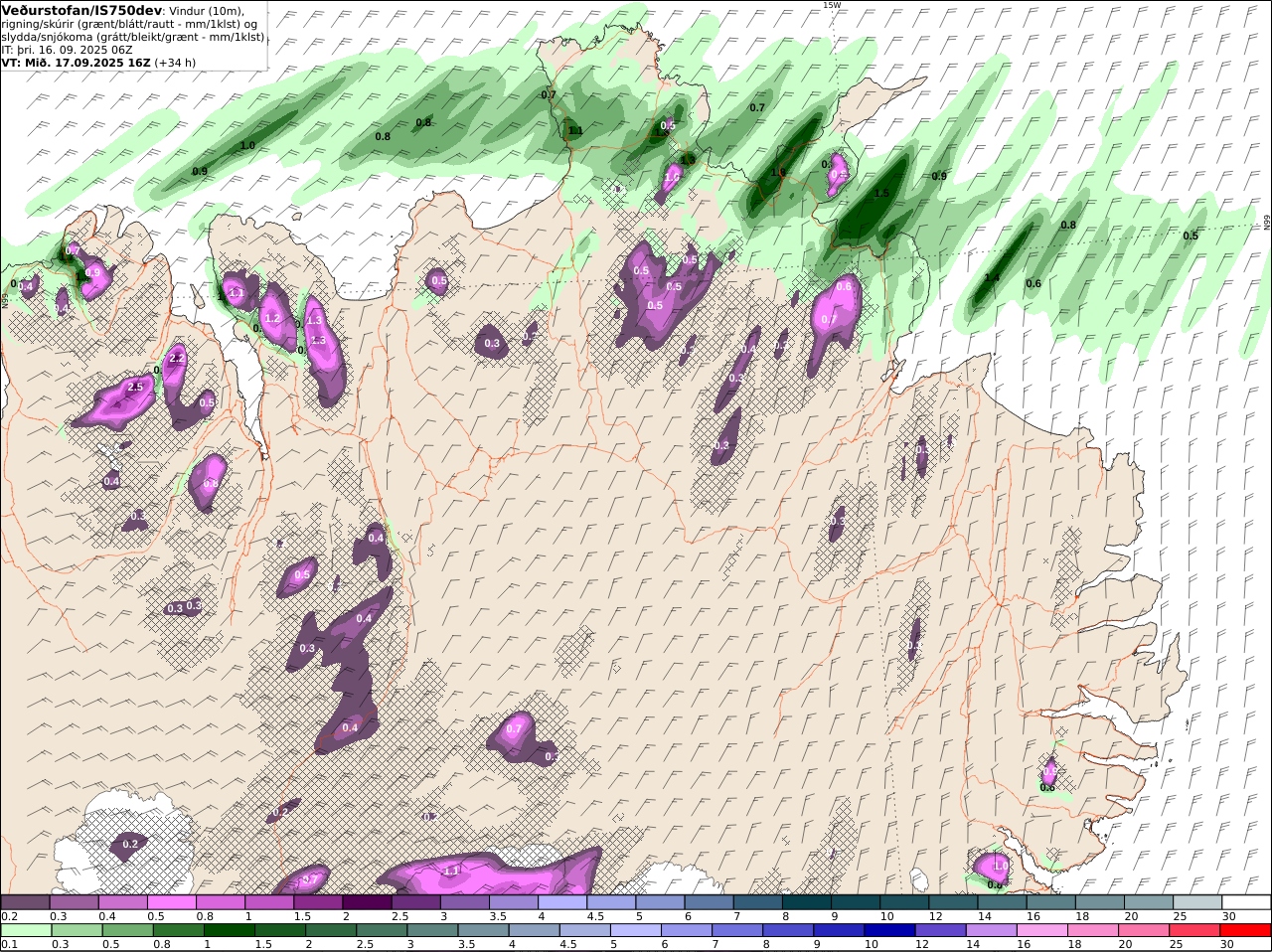Choose the snow legend swatch between 1 and 1.5
Screen dimensions: 1272x952
[x=269, y=901]
